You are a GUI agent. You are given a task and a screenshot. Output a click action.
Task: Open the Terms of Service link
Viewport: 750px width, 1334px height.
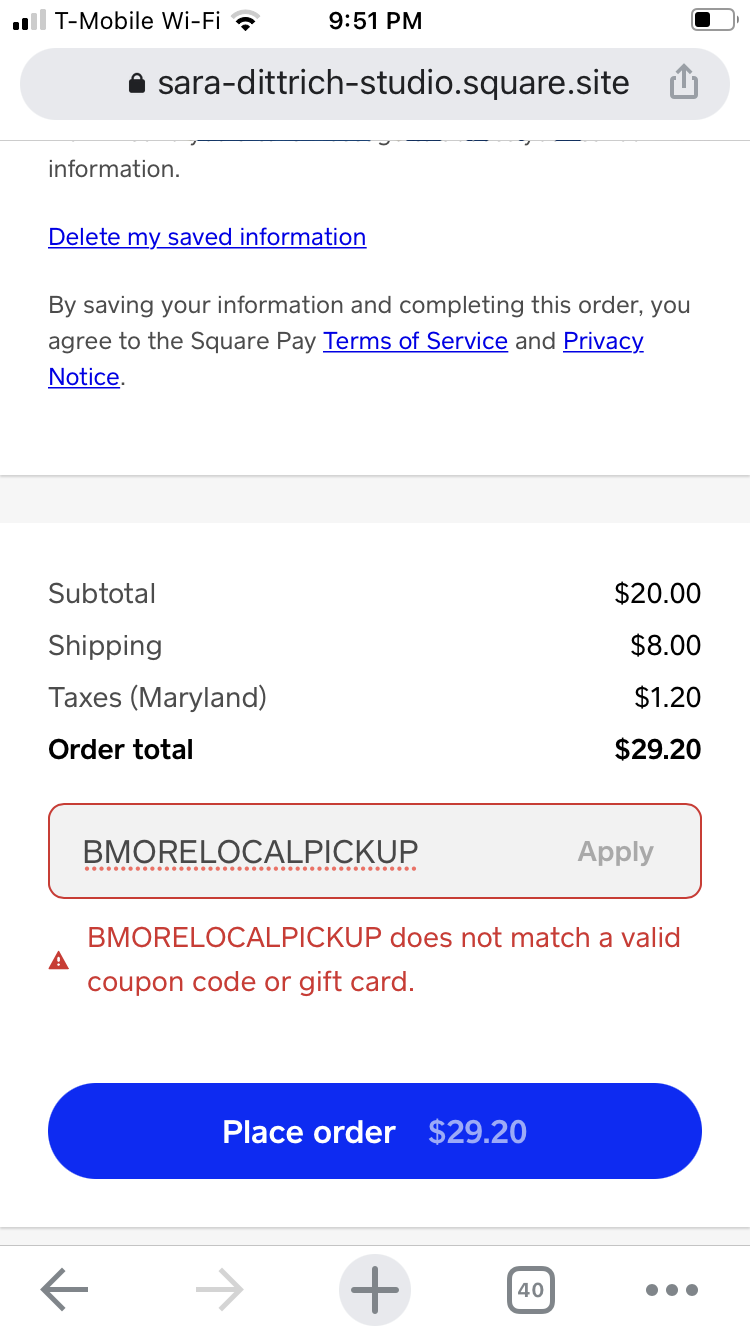point(416,341)
